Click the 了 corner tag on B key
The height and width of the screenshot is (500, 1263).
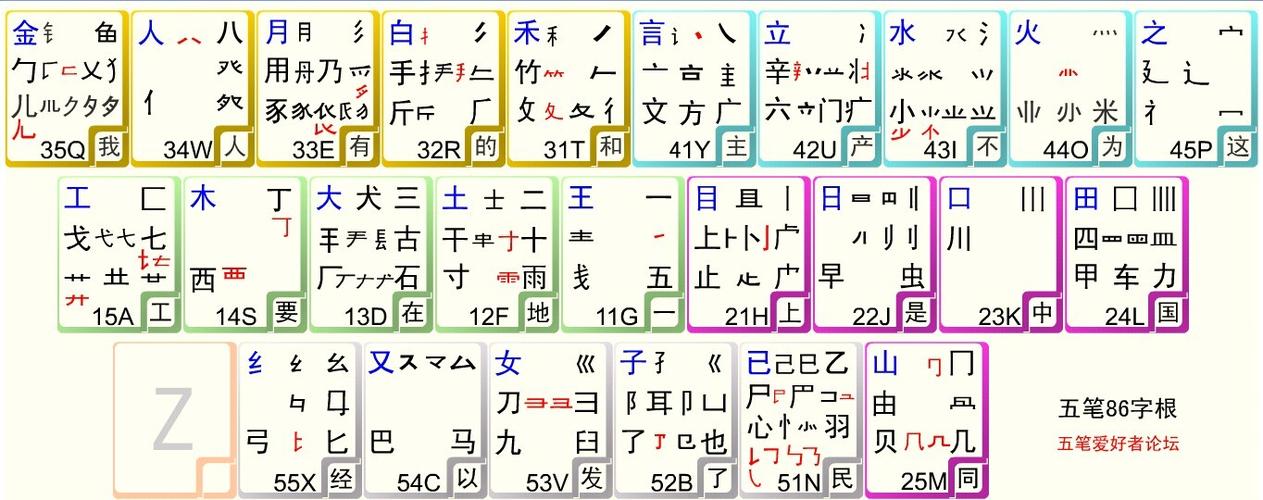[719, 479]
